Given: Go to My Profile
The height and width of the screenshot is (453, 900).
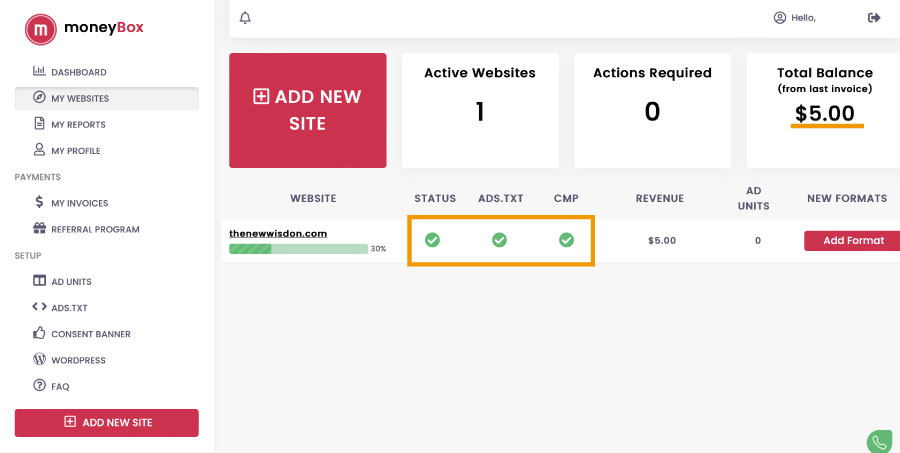Looking at the screenshot, I should pyautogui.click(x=107, y=150).
